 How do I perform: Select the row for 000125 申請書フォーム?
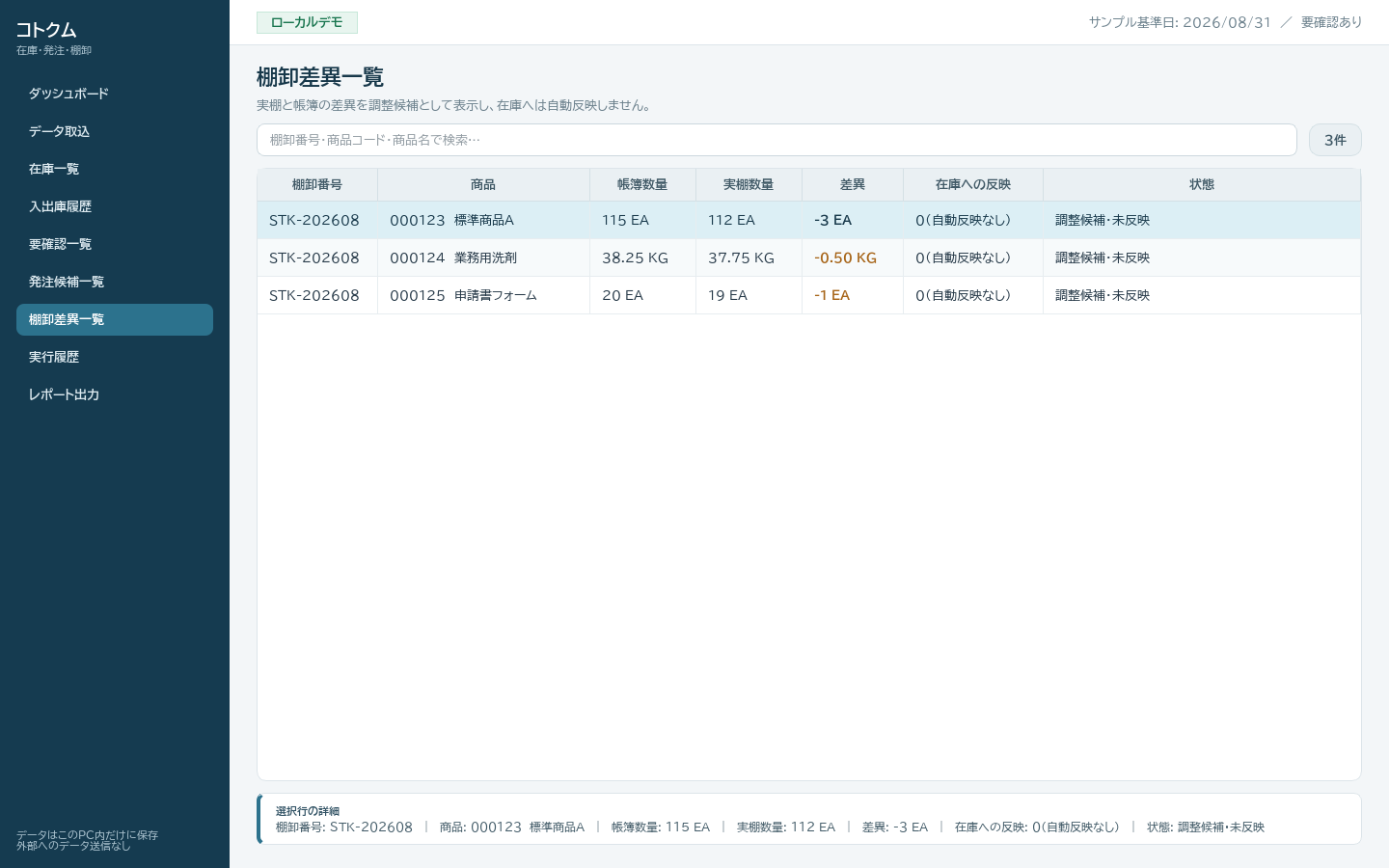[808, 295]
